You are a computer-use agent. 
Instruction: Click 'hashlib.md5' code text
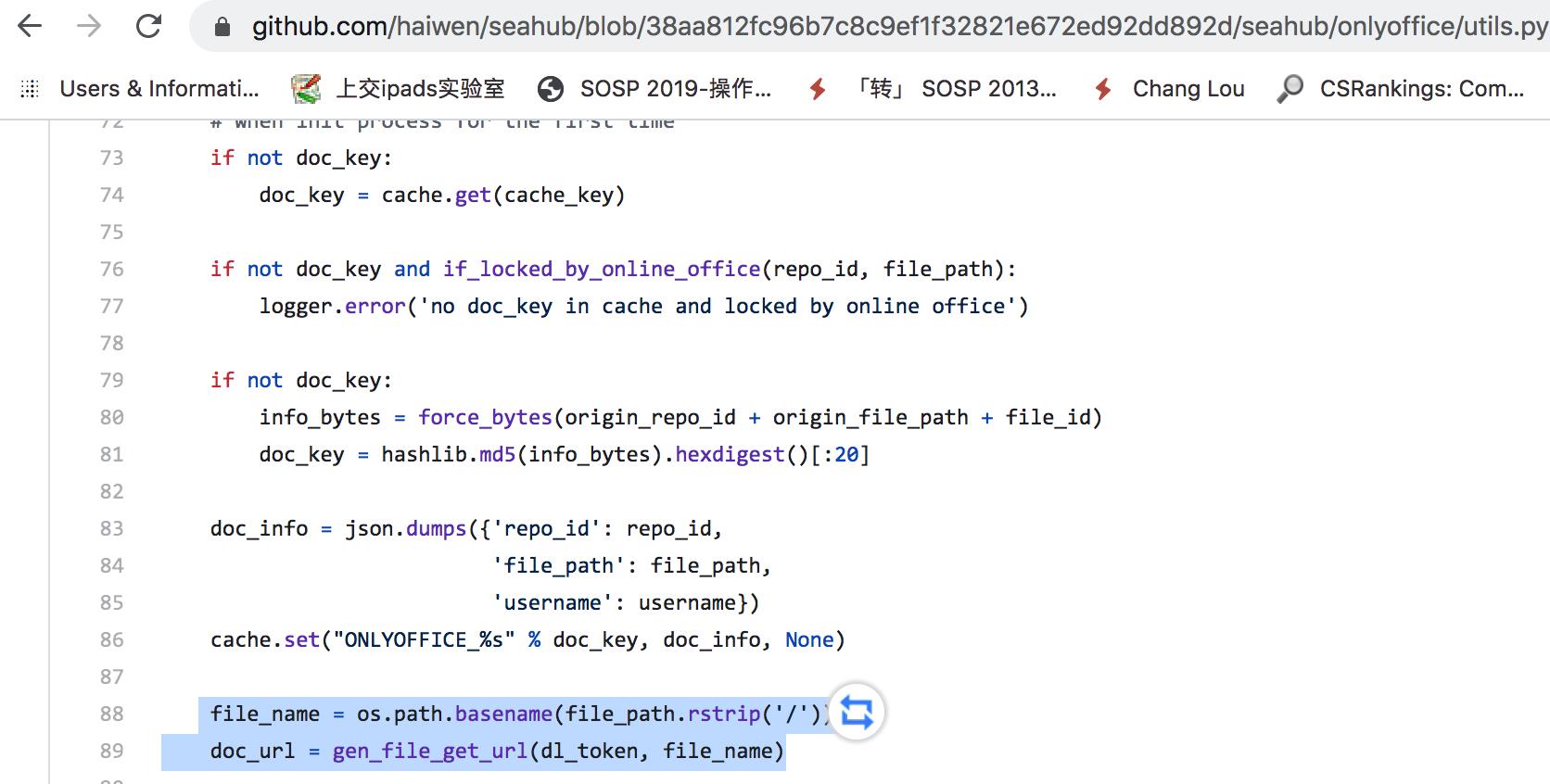click(449, 455)
